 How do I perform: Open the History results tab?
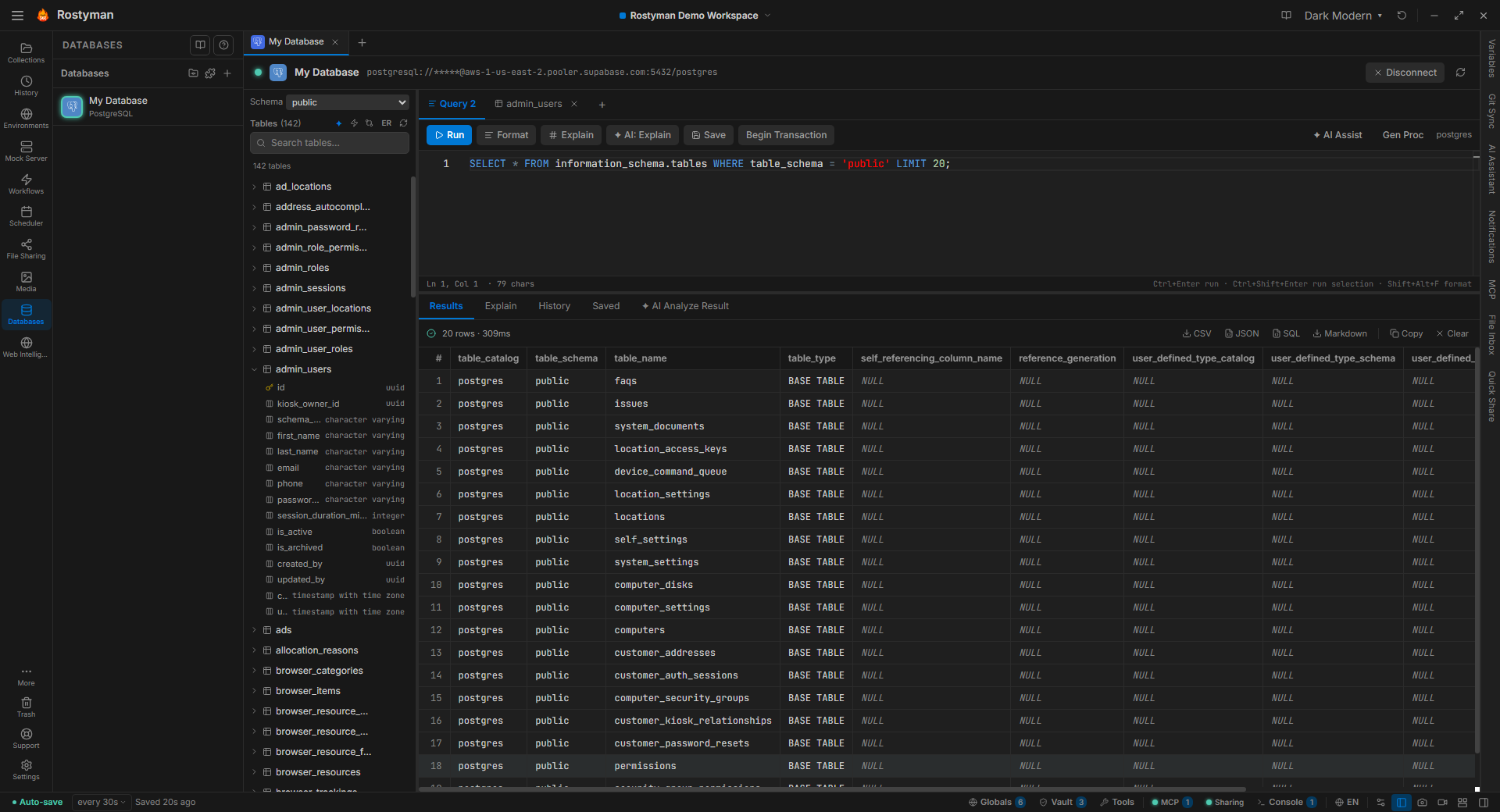click(x=554, y=306)
